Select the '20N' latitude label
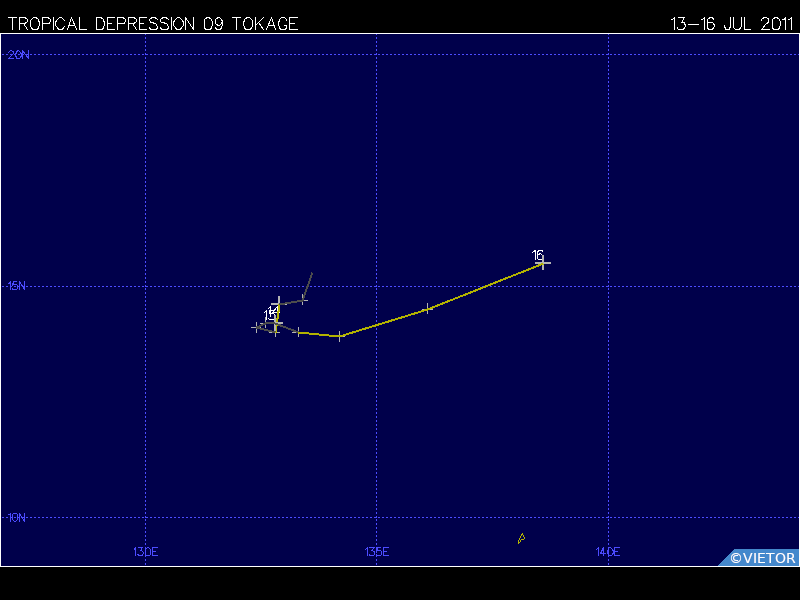Image resolution: width=800 pixels, height=600 pixels. [18, 55]
